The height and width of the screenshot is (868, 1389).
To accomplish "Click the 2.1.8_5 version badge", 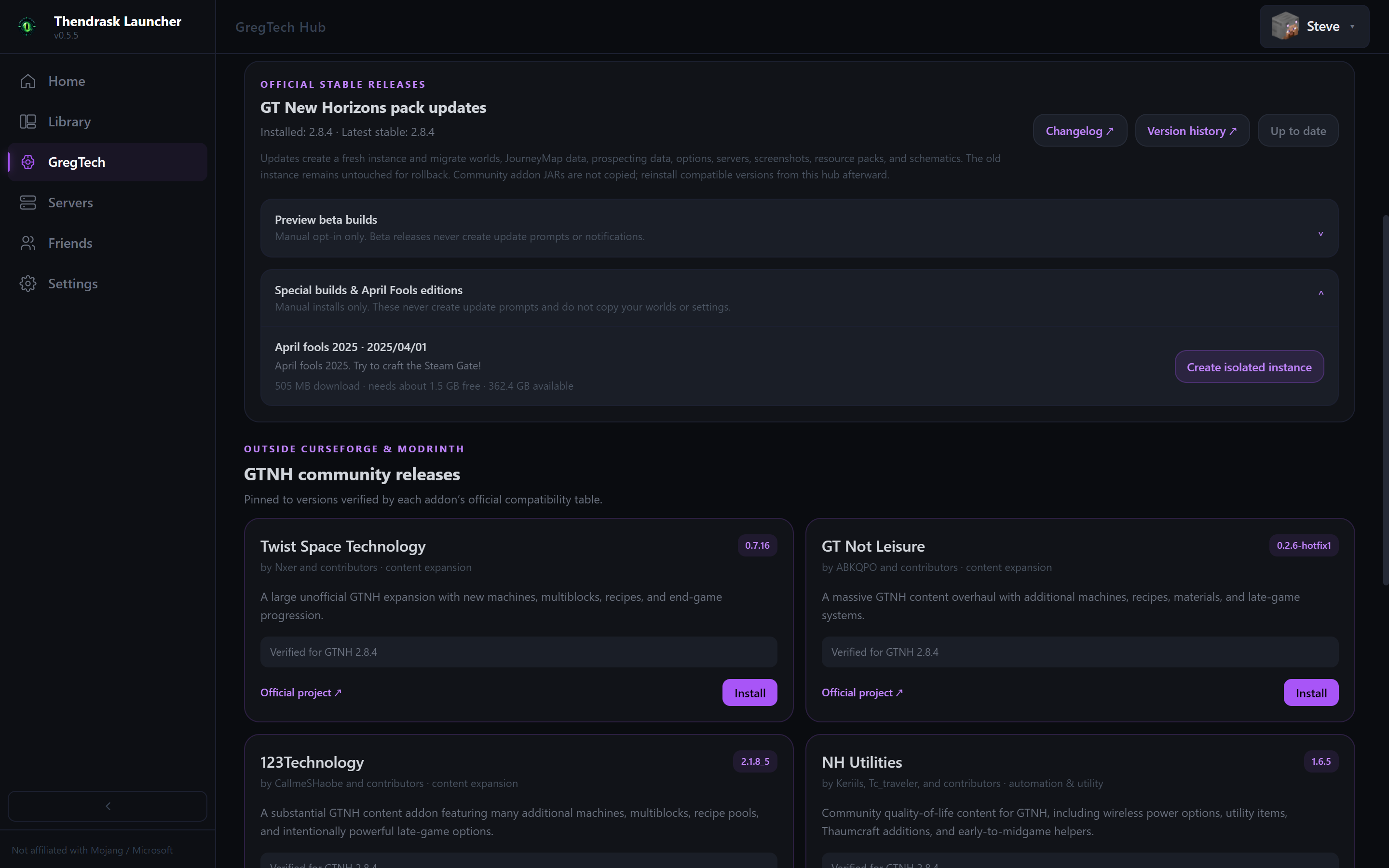I will tap(755, 761).
